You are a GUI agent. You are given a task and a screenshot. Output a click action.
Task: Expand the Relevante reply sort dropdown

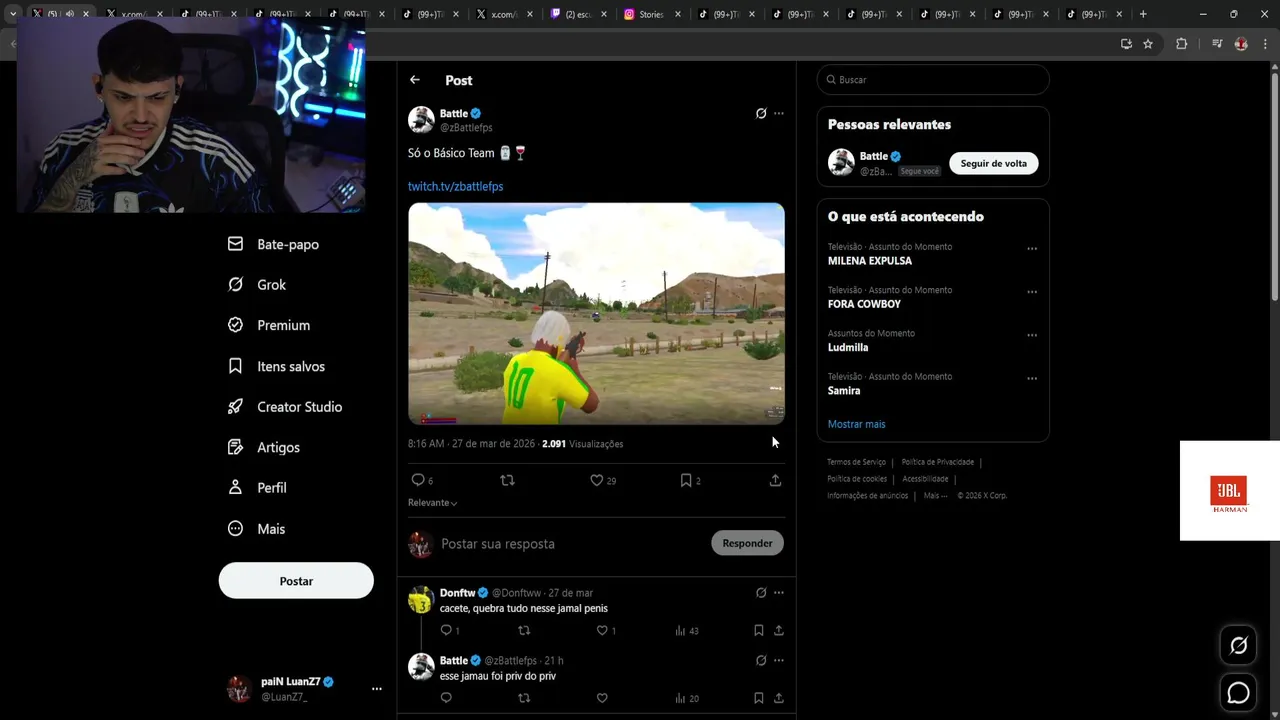[x=433, y=503]
